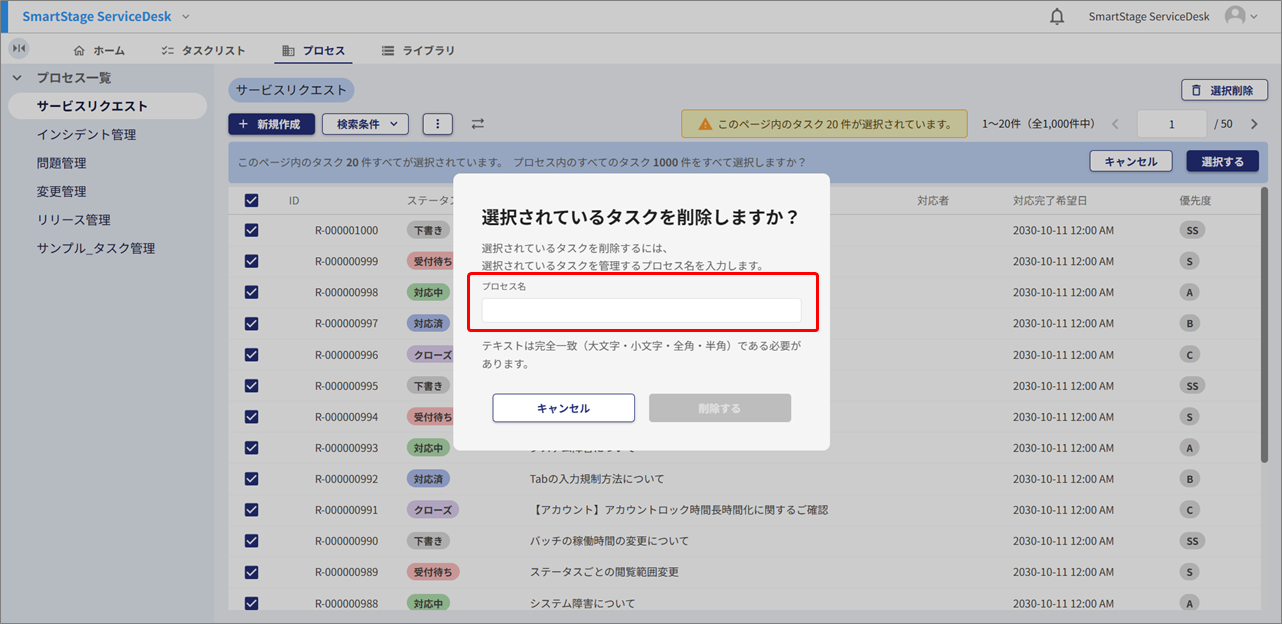Go to previous page with left arrow
This screenshot has width=1282, height=624.
click(x=1116, y=124)
